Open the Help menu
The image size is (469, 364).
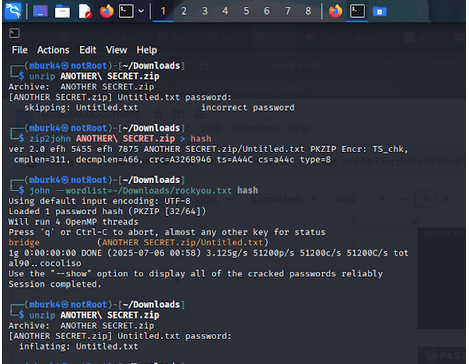click(x=147, y=50)
